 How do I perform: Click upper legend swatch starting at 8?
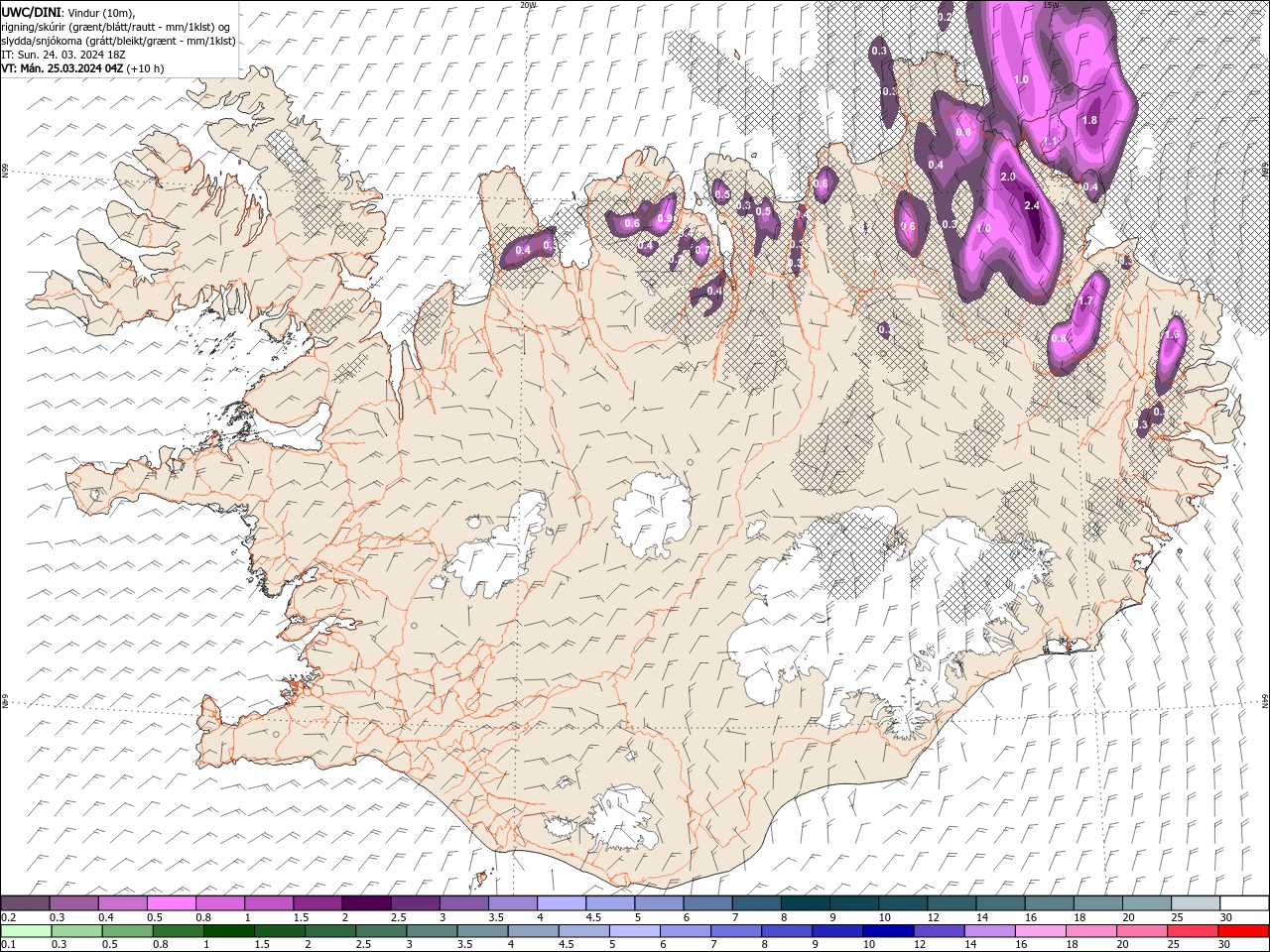[805, 903]
